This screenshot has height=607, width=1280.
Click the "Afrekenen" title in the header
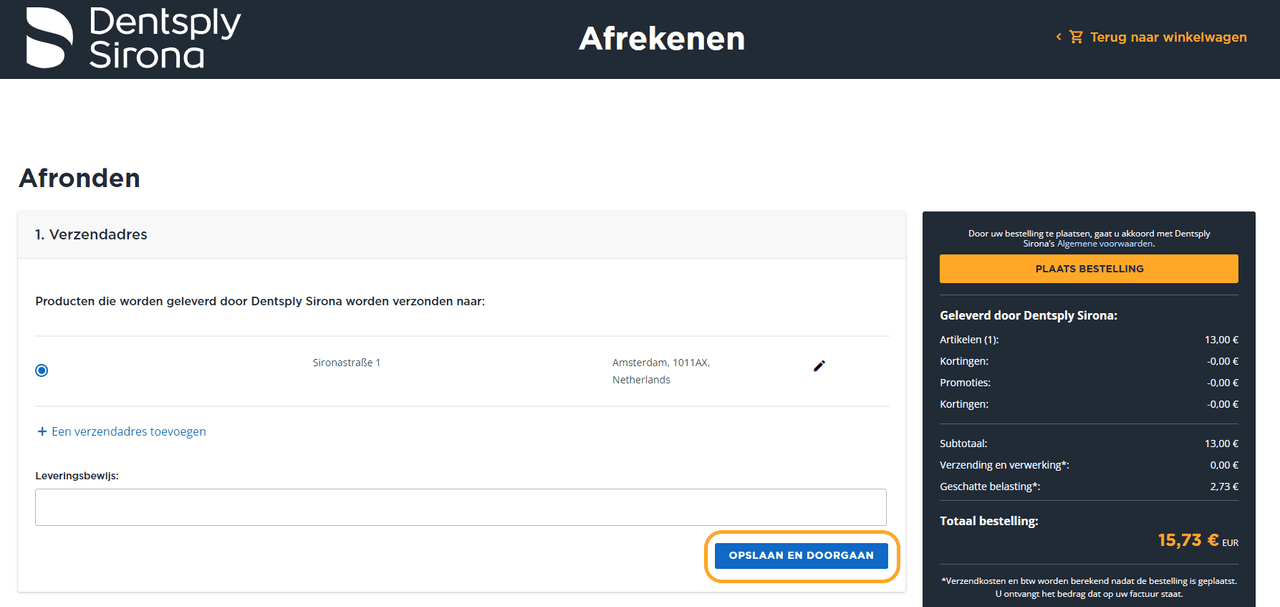(661, 38)
